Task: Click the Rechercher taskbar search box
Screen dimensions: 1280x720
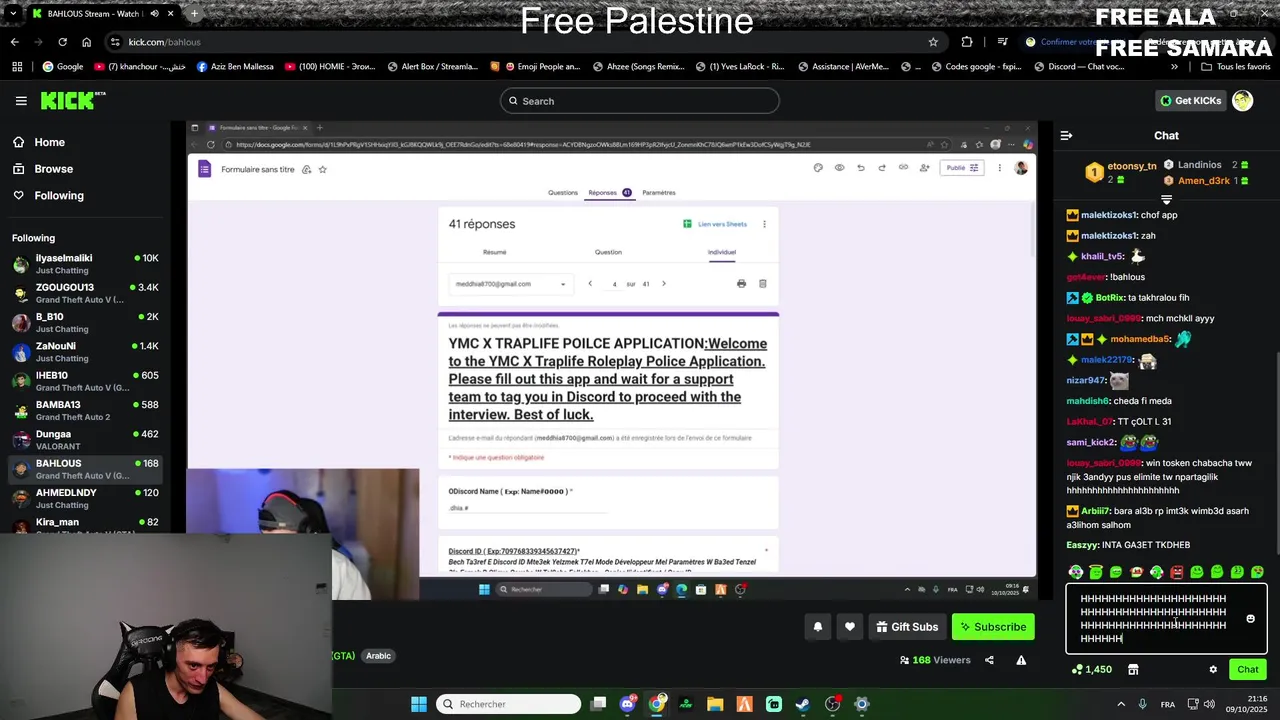Action: [509, 704]
